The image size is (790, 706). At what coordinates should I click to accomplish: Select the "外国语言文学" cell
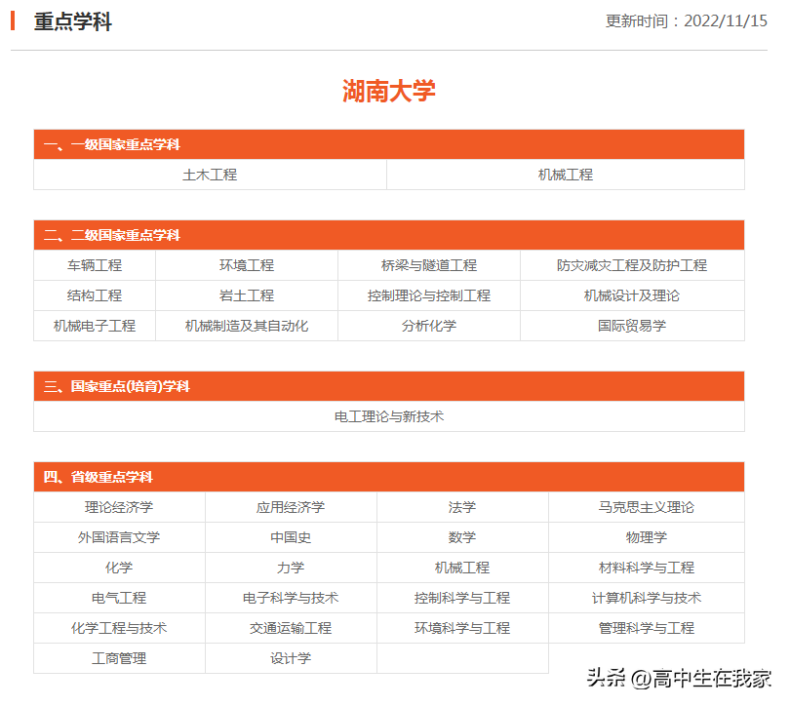119,538
